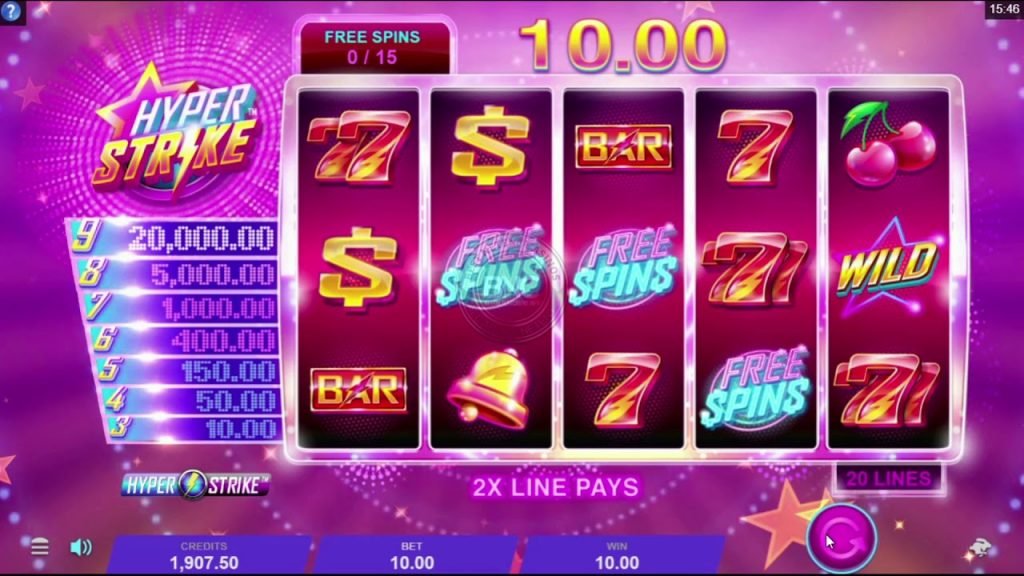Select the cherries symbol on reel five
Screen dimensions: 1024x576
tap(887, 144)
